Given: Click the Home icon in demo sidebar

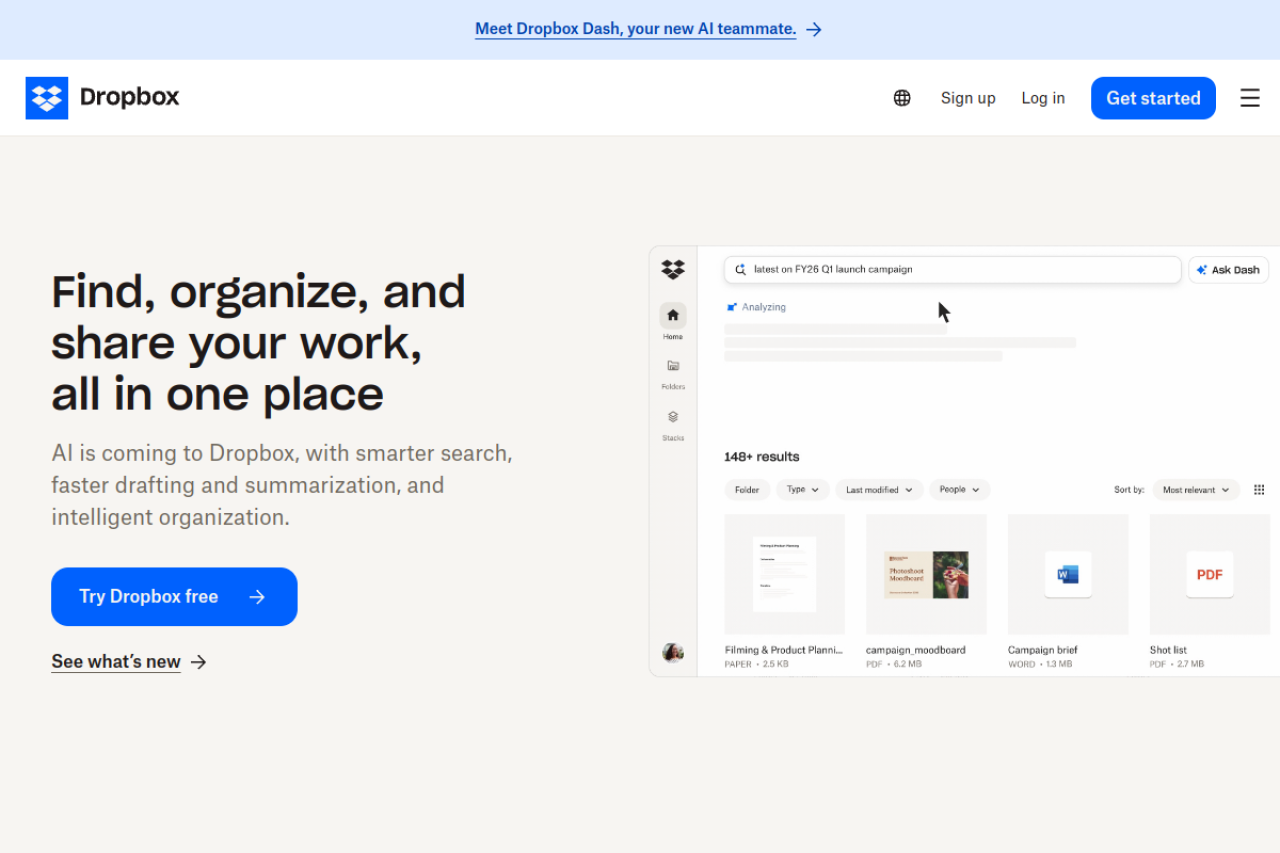Looking at the screenshot, I should [673, 316].
